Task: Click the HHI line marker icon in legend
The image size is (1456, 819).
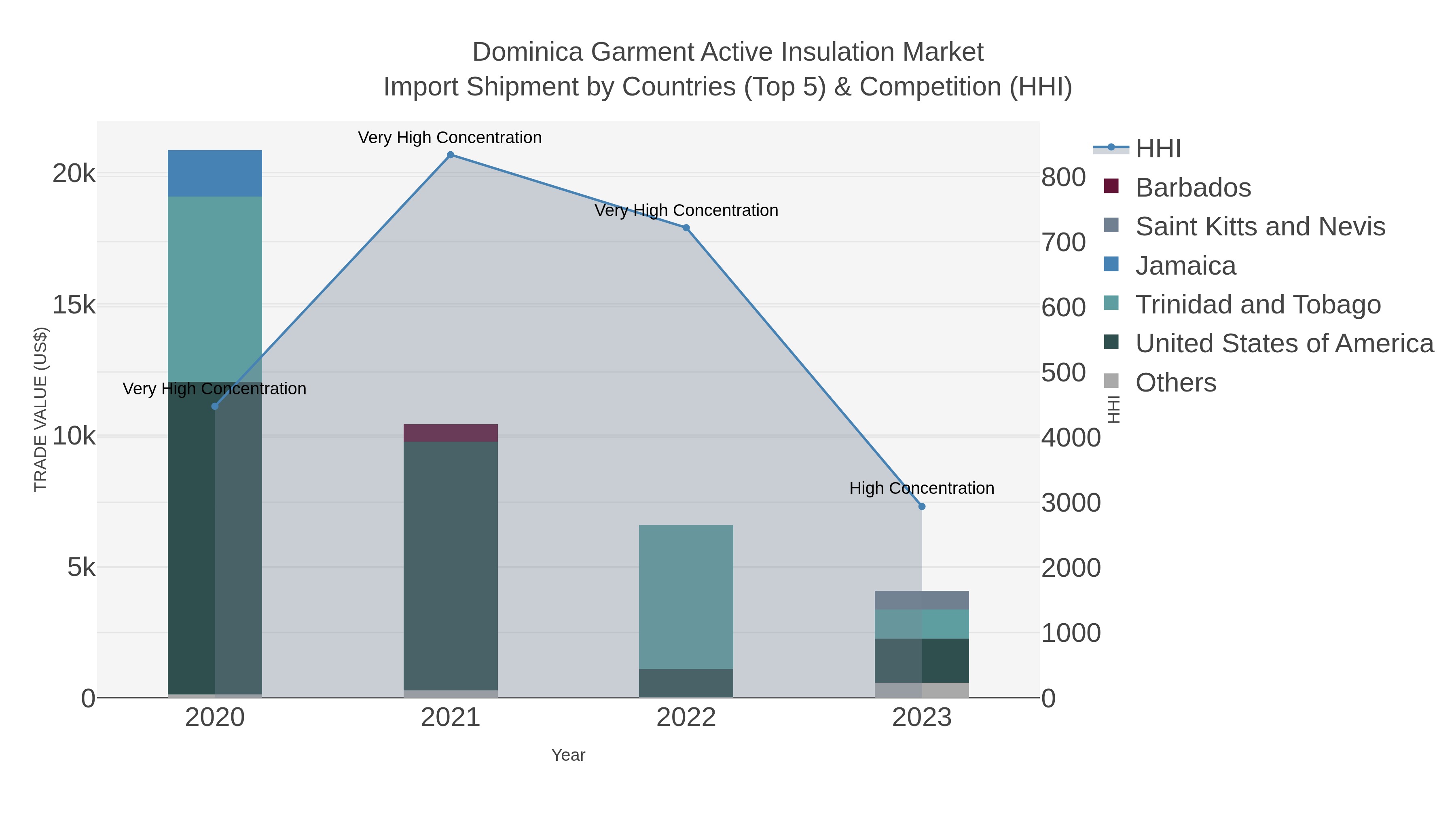Action: coord(1111,148)
